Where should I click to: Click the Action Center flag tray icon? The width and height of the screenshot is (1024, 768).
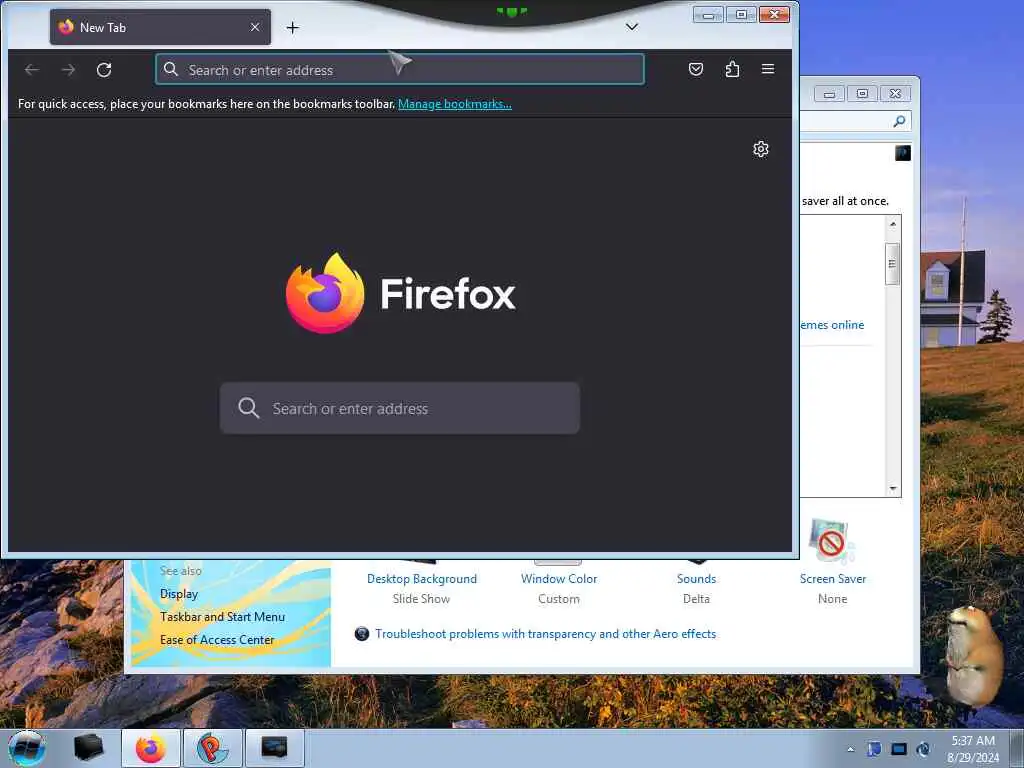(874, 749)
